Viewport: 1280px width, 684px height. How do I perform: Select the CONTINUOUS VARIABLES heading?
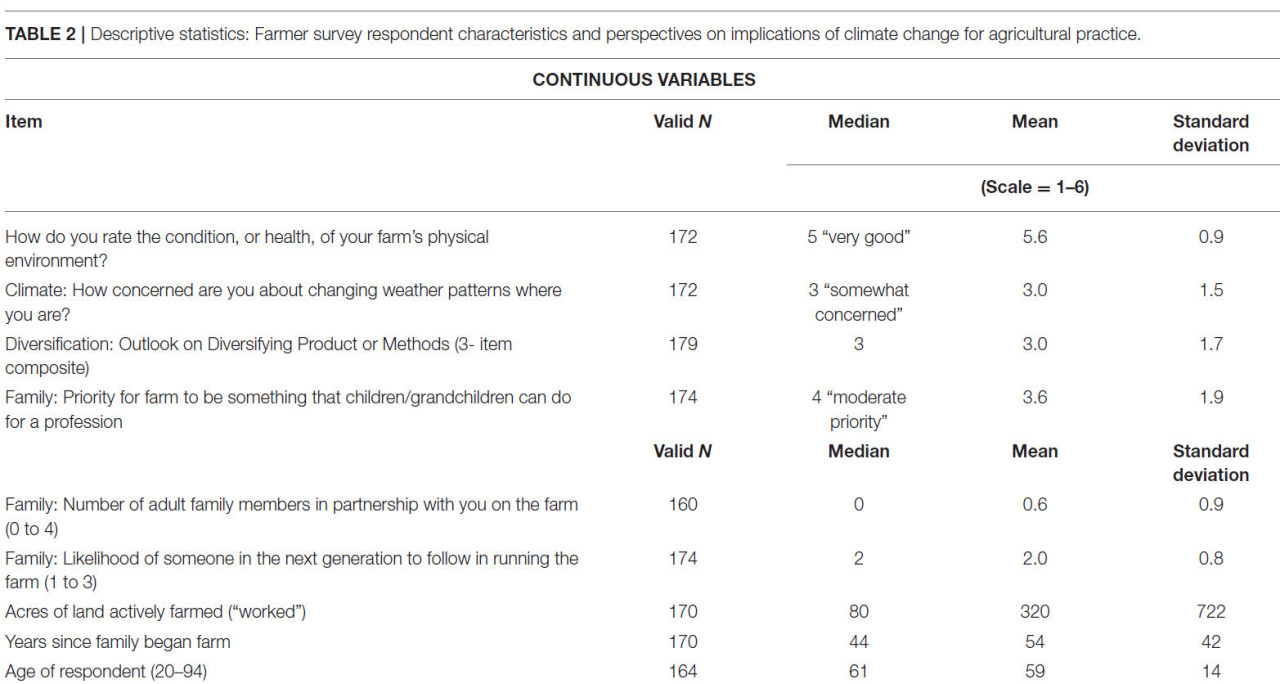[x=644, y=80]
